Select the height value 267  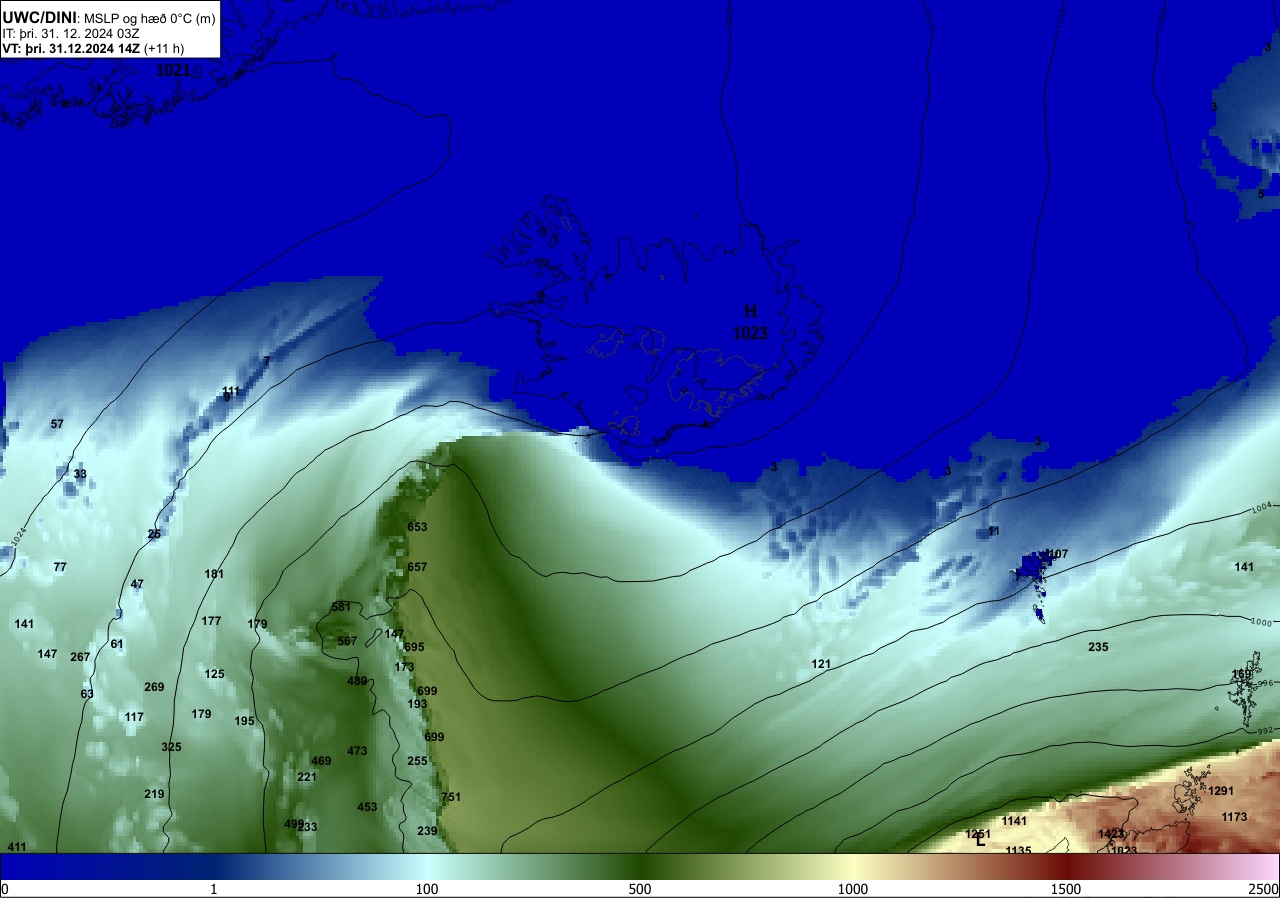pyautogui.click(x=80, y=657)
